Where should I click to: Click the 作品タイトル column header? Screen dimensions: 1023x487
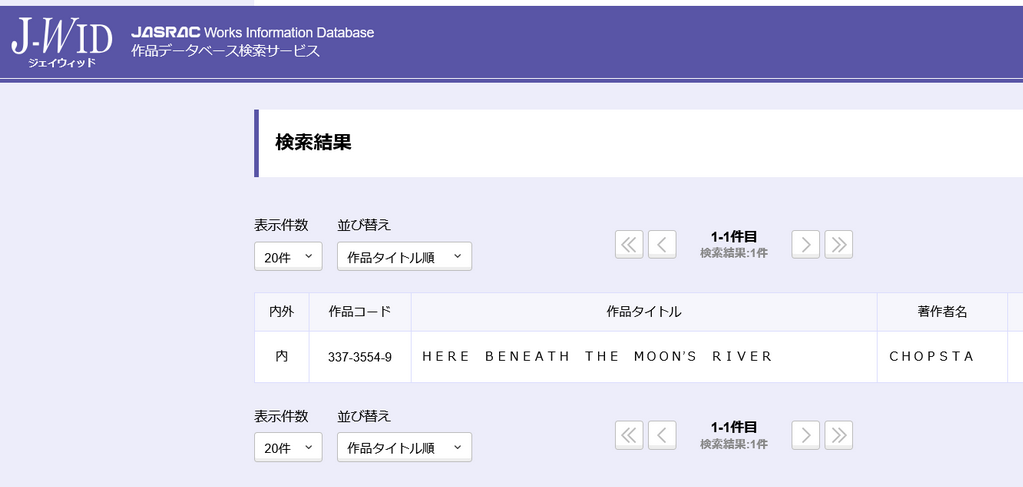(644, 312)
